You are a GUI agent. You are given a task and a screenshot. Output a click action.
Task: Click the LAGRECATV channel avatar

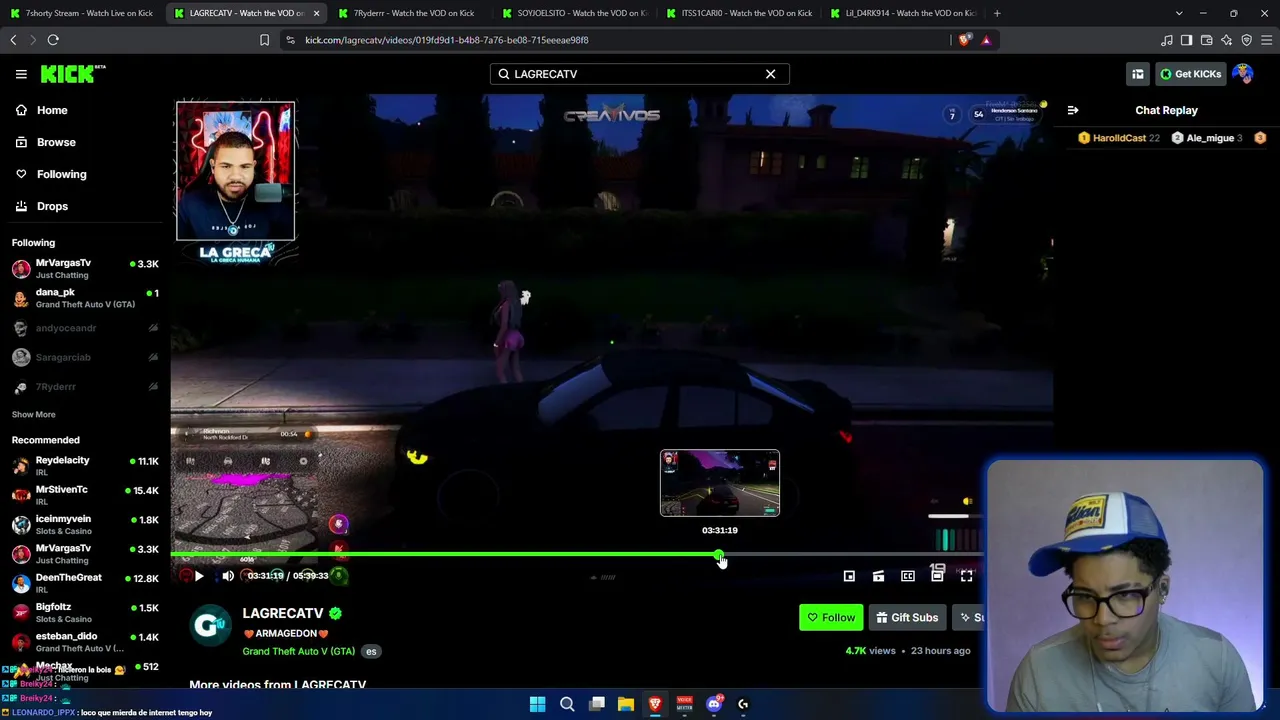[x=210, y=625]
